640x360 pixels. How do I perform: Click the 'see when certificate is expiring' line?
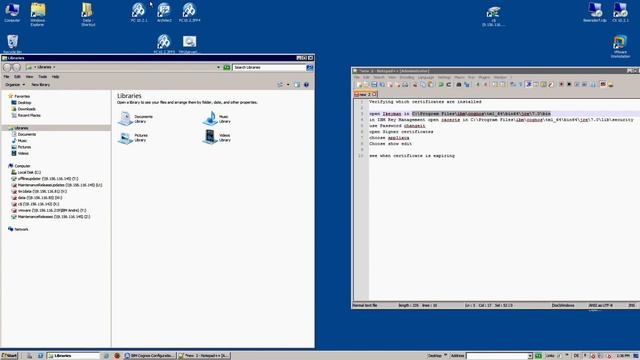[412, 156]
